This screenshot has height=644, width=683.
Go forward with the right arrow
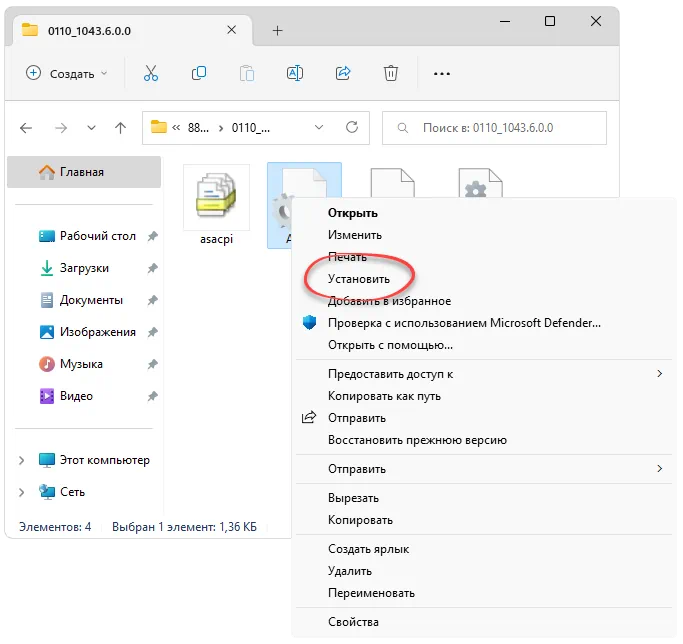click(61, 128)
